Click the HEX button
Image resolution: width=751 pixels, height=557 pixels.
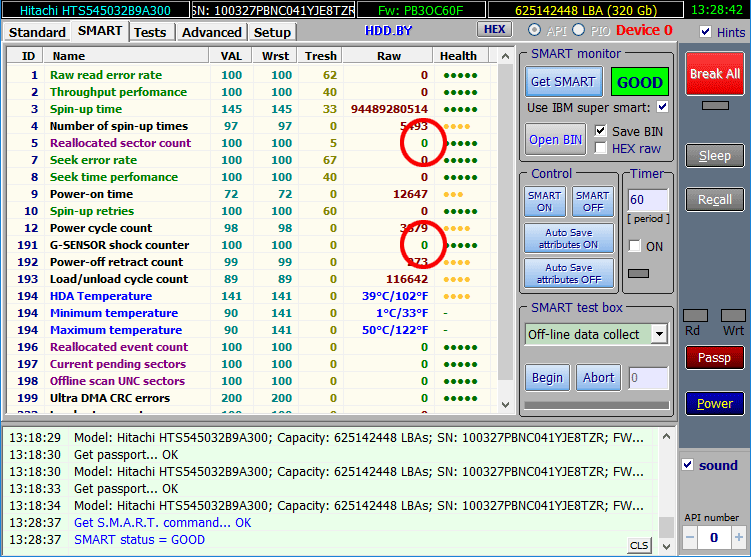[494, 30]
